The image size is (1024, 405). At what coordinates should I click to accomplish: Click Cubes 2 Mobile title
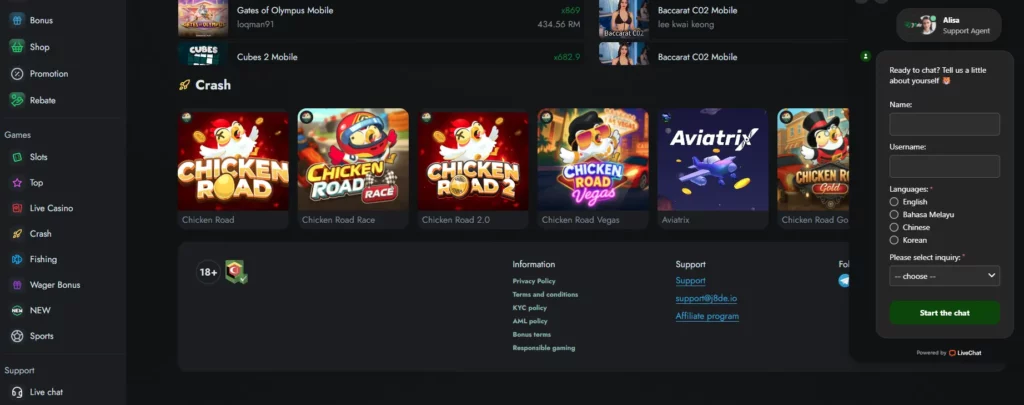(x=267, y=57)
